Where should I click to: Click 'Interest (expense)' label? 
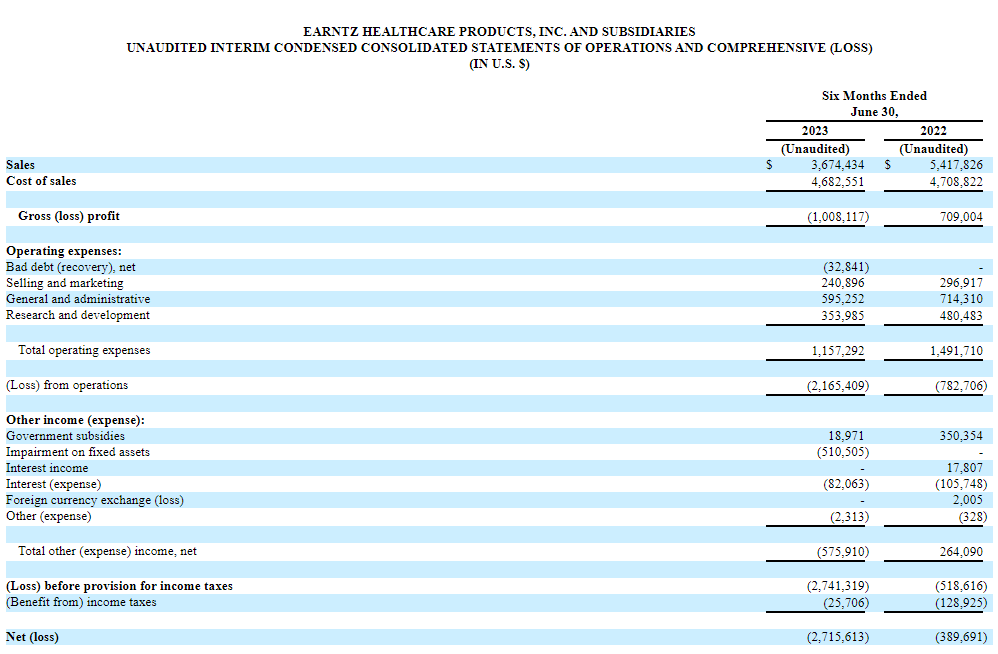pos(53,484)
